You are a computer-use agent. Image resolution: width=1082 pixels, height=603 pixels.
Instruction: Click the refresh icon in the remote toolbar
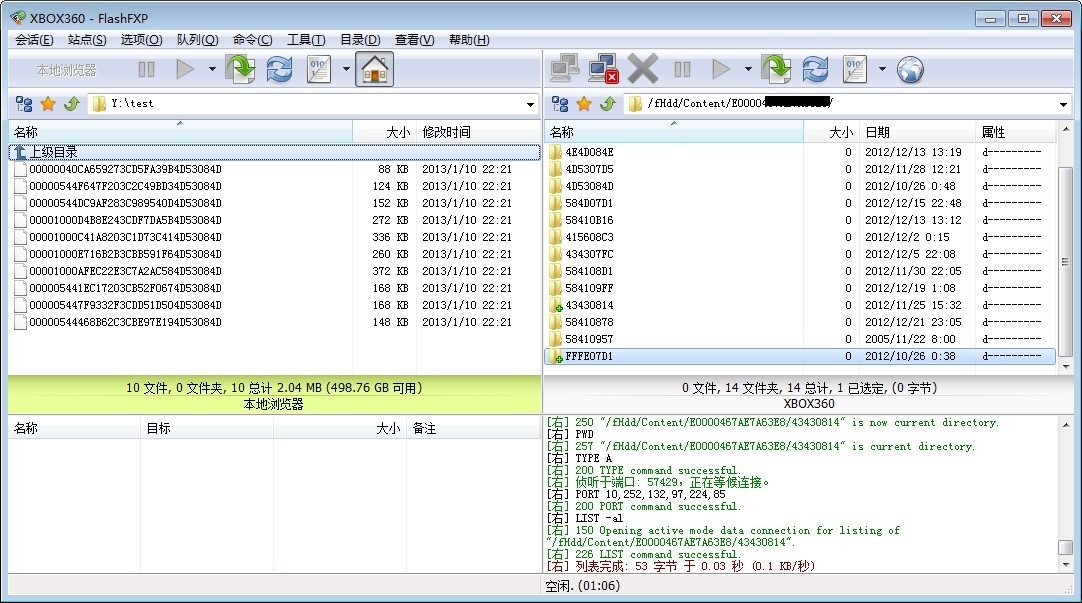tap(815, 69)
